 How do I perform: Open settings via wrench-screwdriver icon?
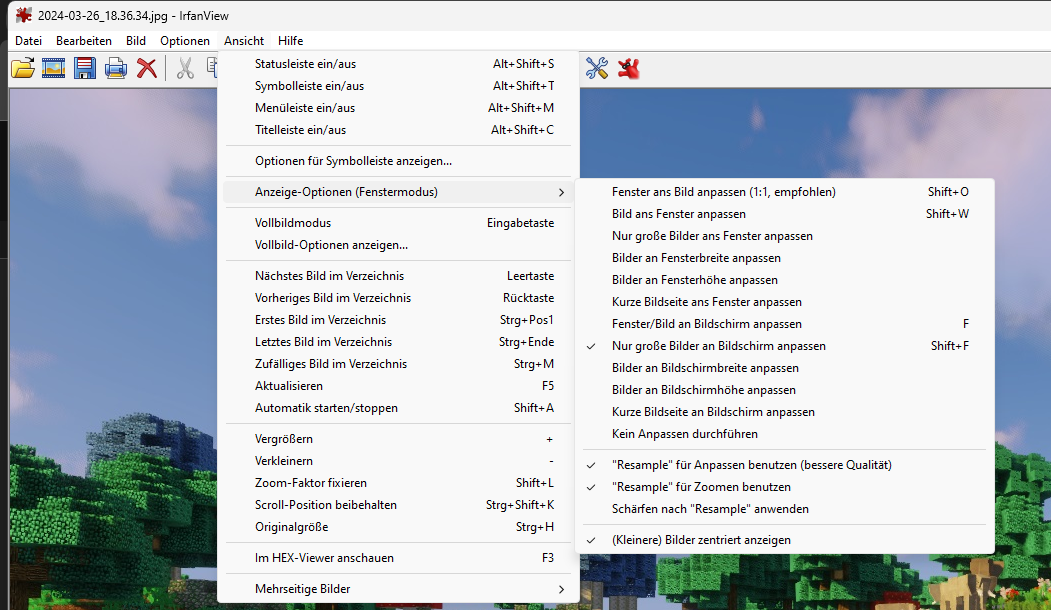pos(597,68)
